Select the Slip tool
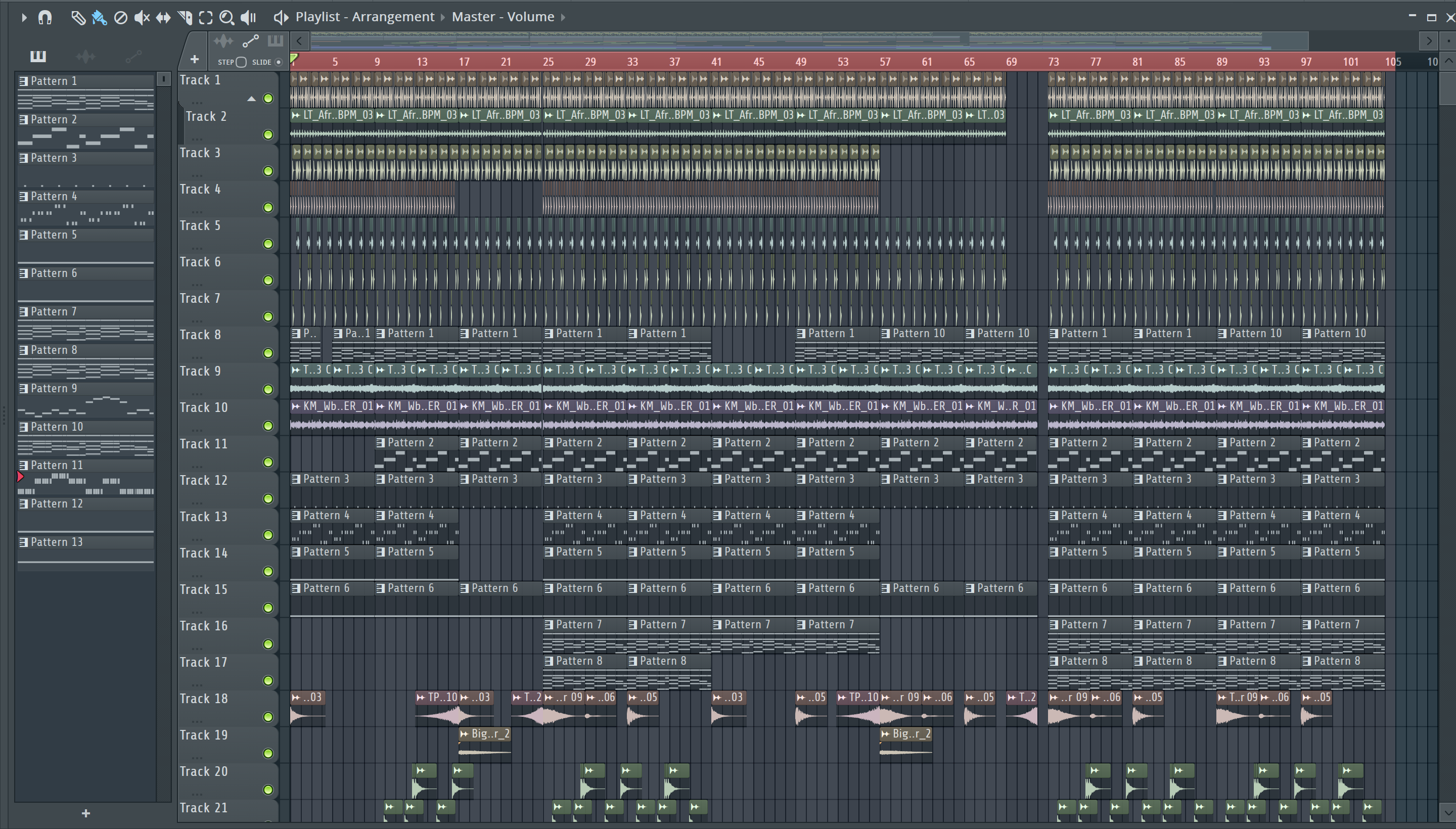 [163, 18]
